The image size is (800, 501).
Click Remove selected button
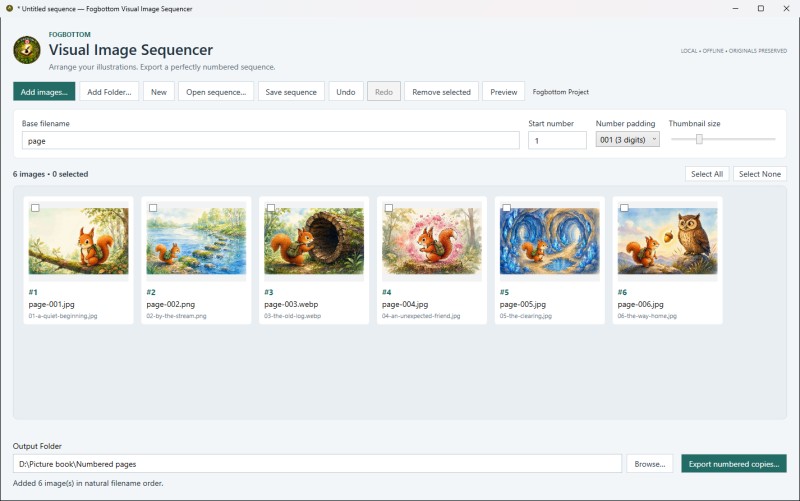tap(441, 92)
